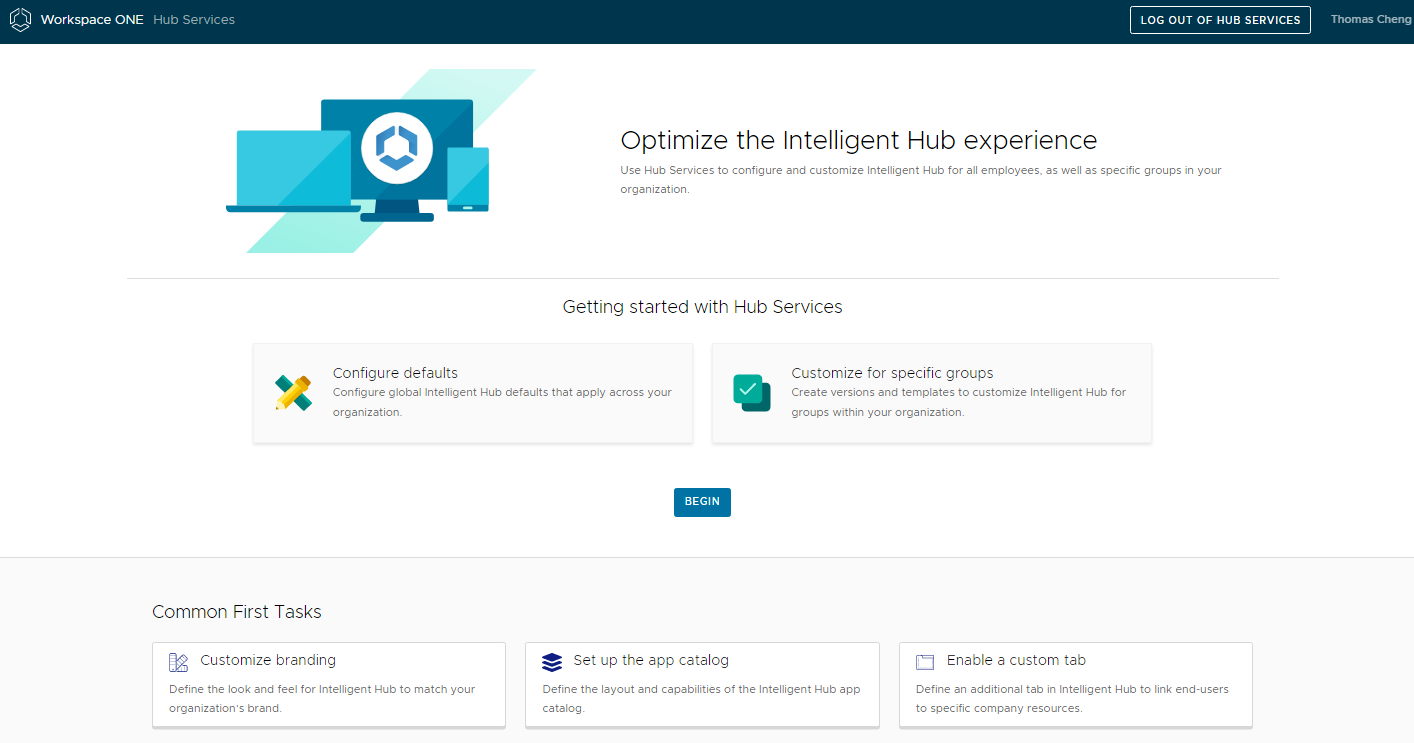Viewport: 1414px width, 743px height.
Task: Select the Configure defaults wrench icon
Action: click(293, 392)
